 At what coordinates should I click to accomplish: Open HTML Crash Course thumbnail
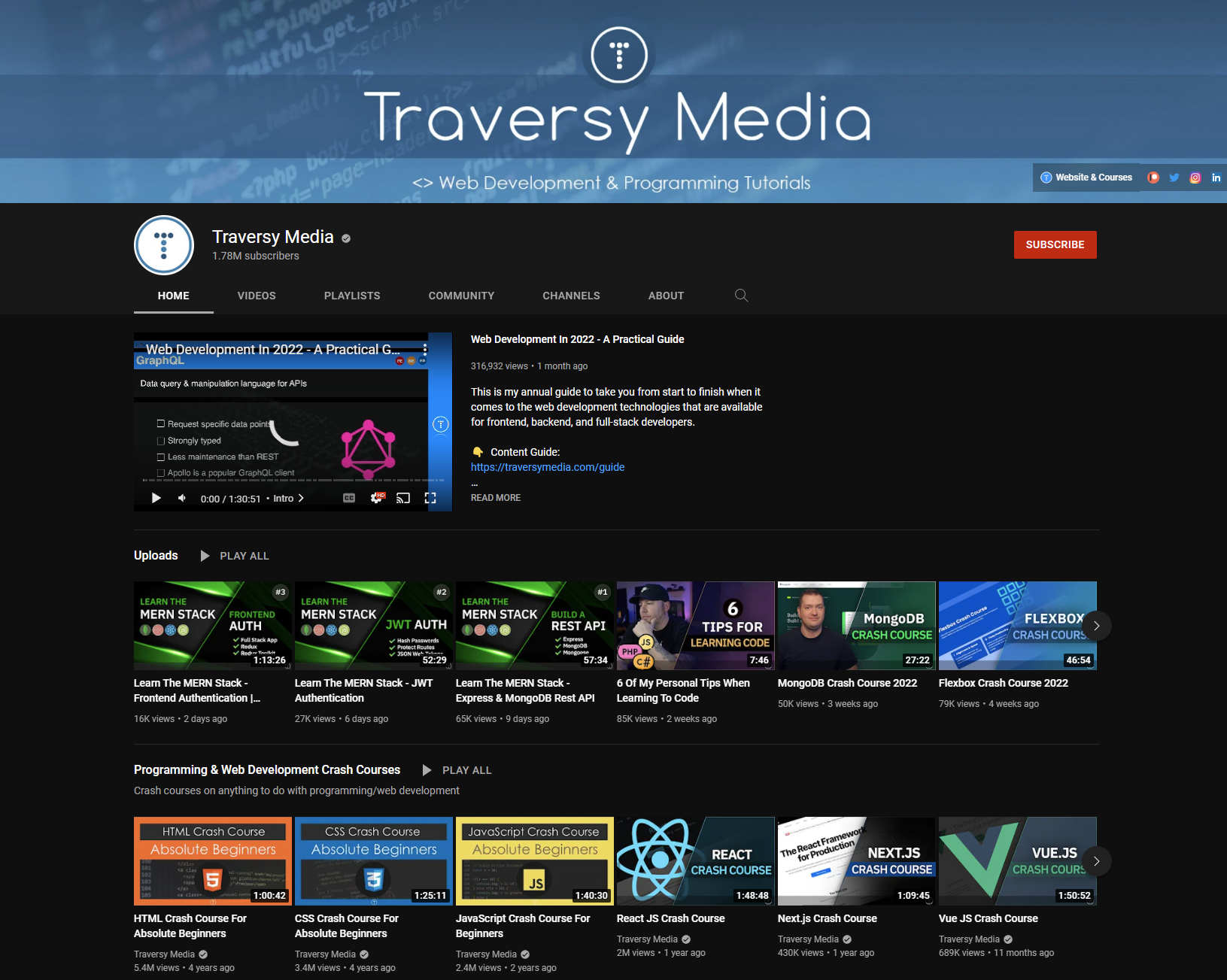pos(213,861)
